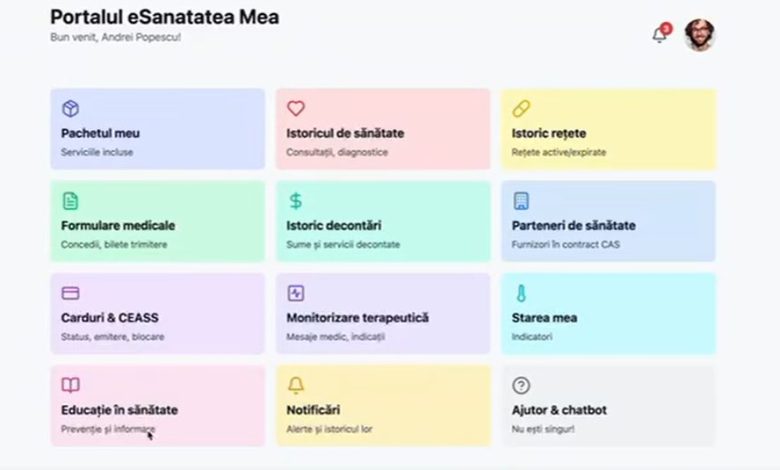Image resolution: width=780 pixels, height=470 pixels.
Task: Click the box icon on Pachetul meu
Action: (70, 109)
